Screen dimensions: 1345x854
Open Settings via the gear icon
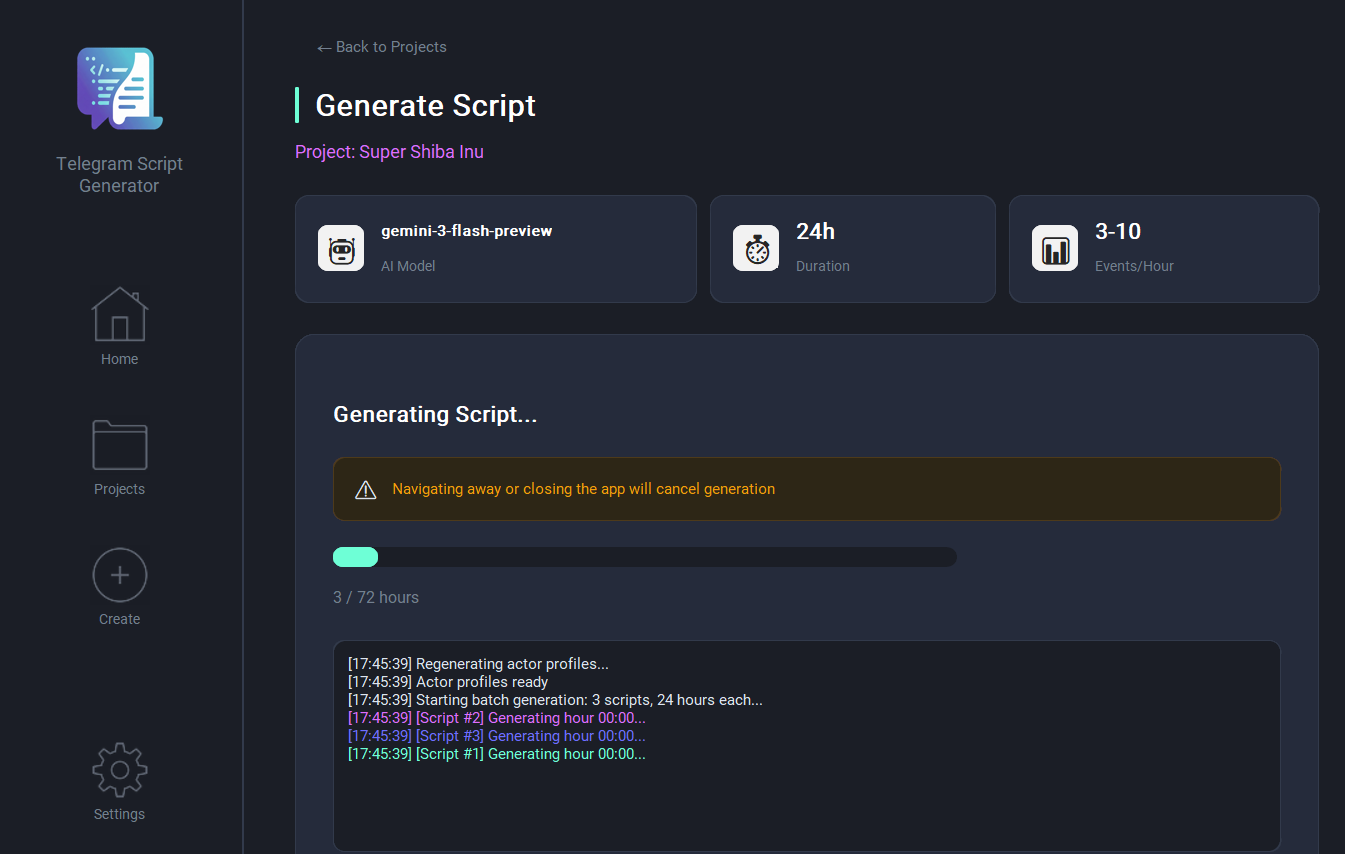pyautogui.click(x=119, y=769)
